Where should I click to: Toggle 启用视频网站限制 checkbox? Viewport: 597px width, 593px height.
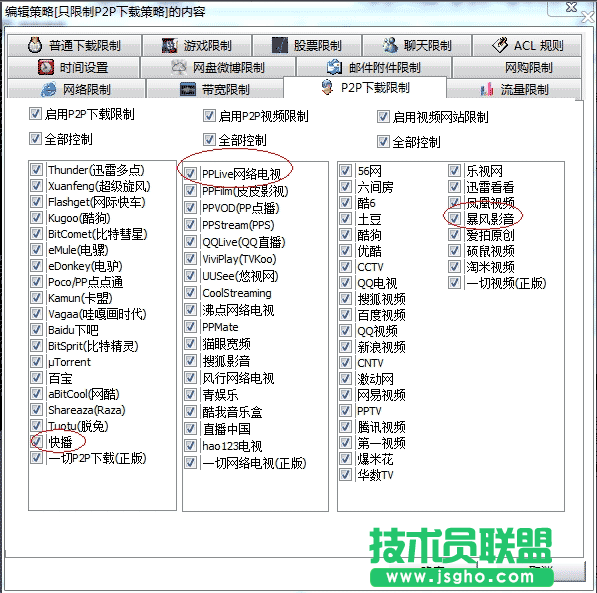pos(383,117)
